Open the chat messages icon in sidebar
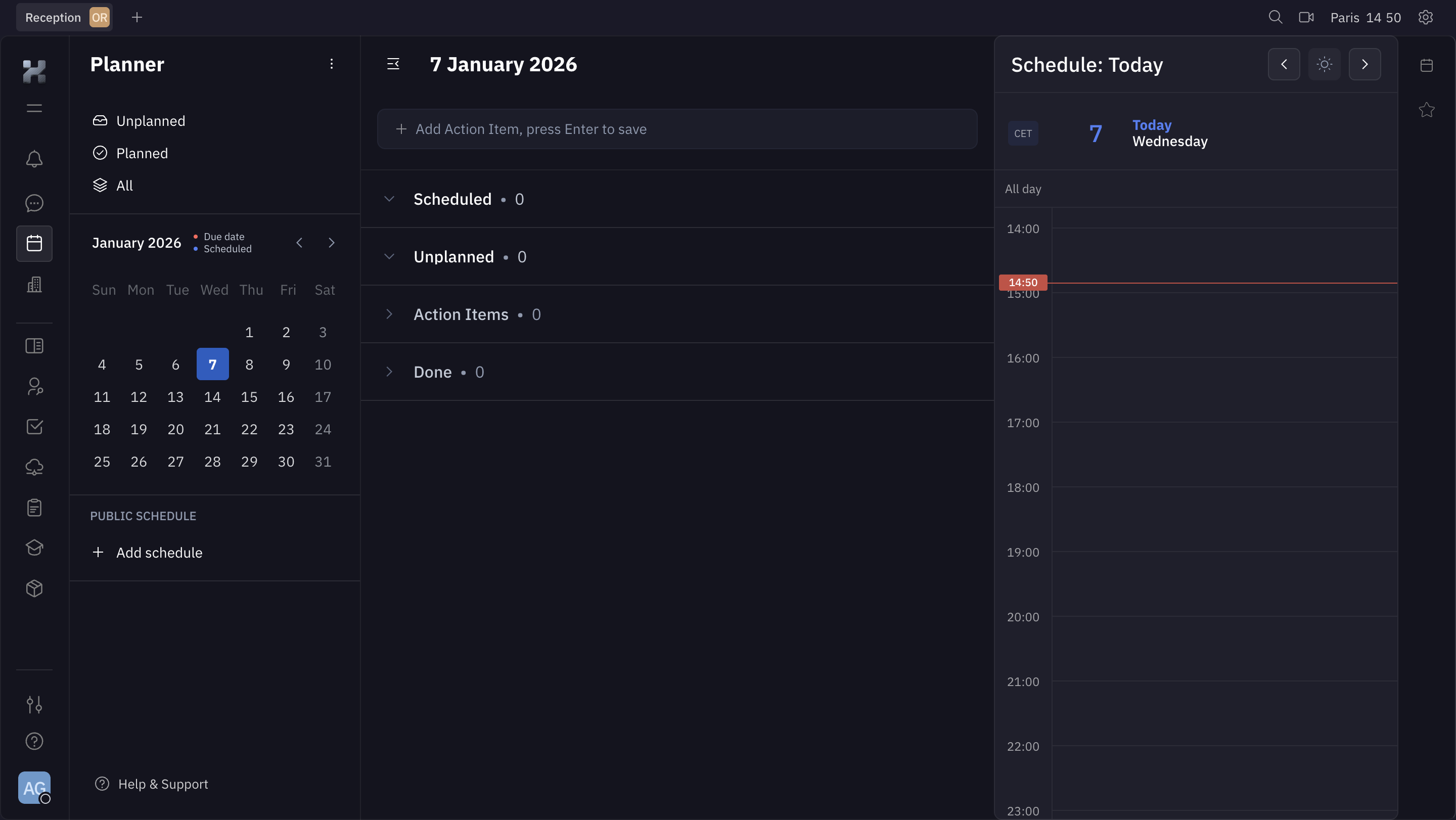This screenshot has height=820, width=1456. pyautogui.click(x=34, y=203)
